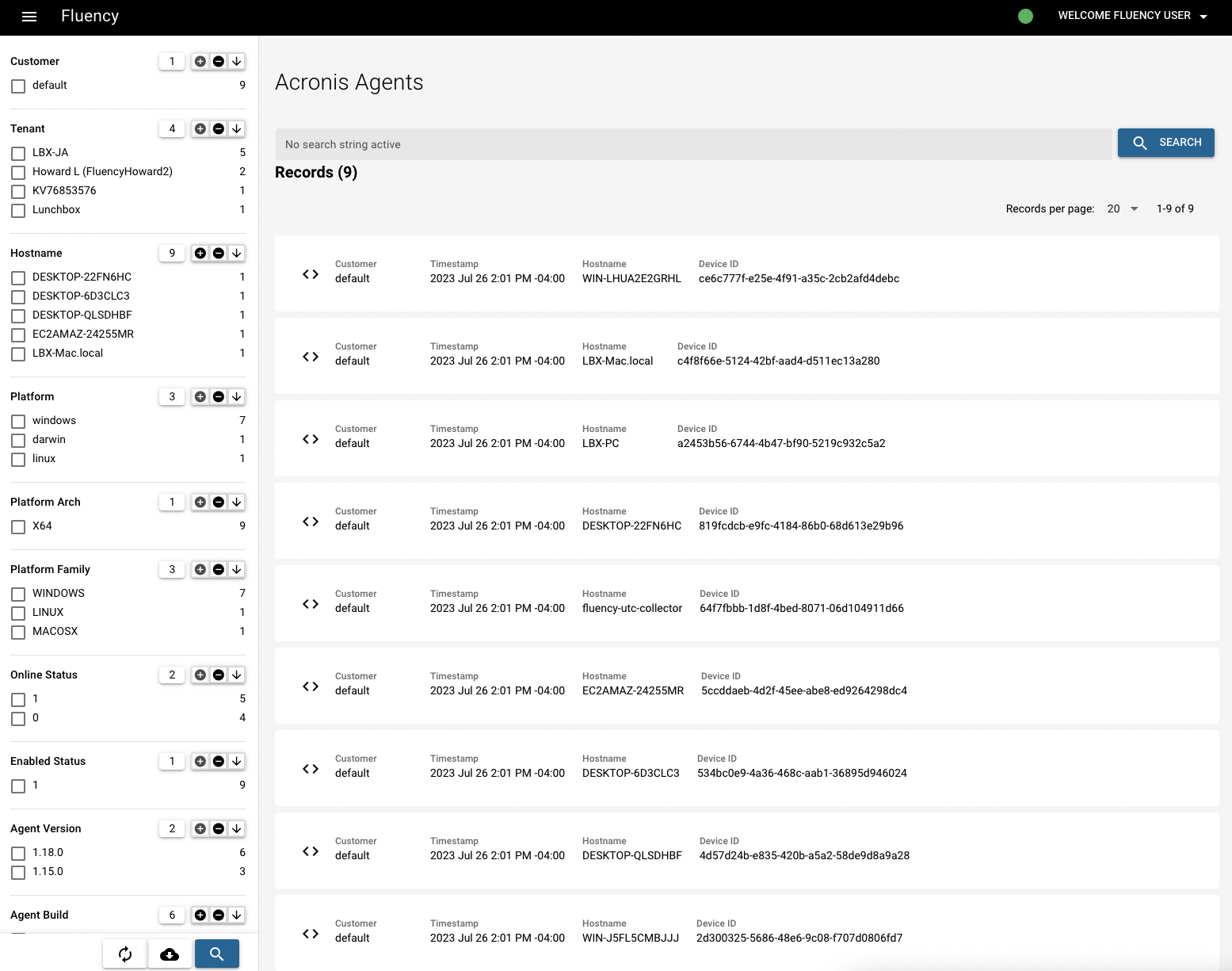Open the hamburger navigation menu

(29, 17)
